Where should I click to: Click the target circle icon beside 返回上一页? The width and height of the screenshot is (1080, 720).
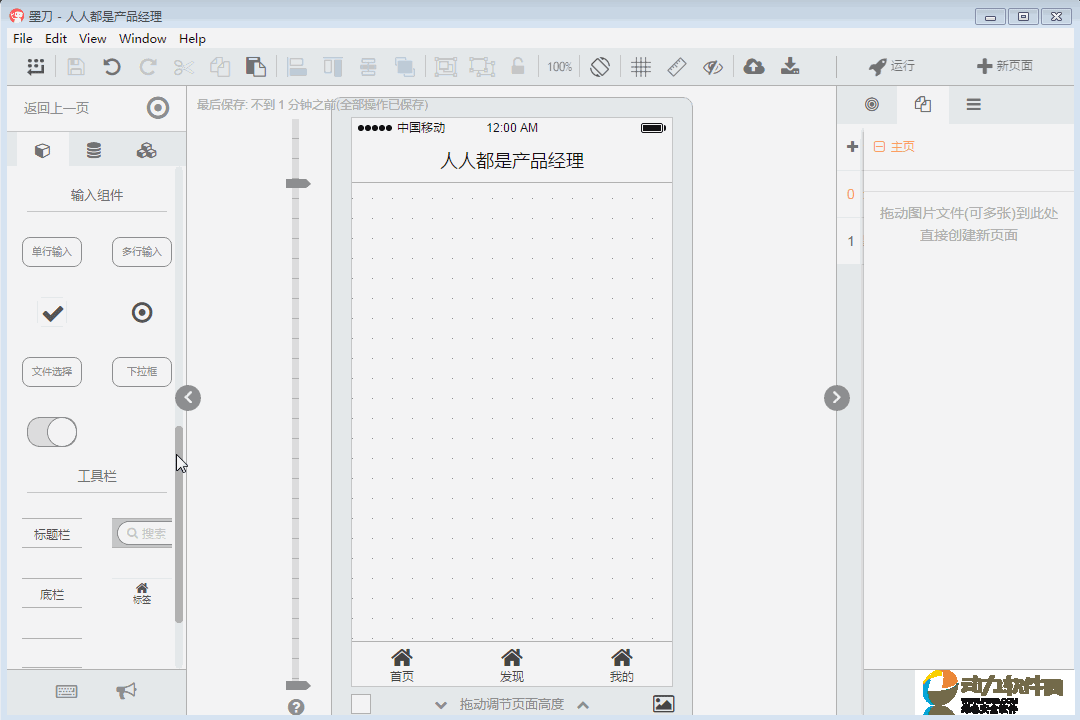[158, 108]
